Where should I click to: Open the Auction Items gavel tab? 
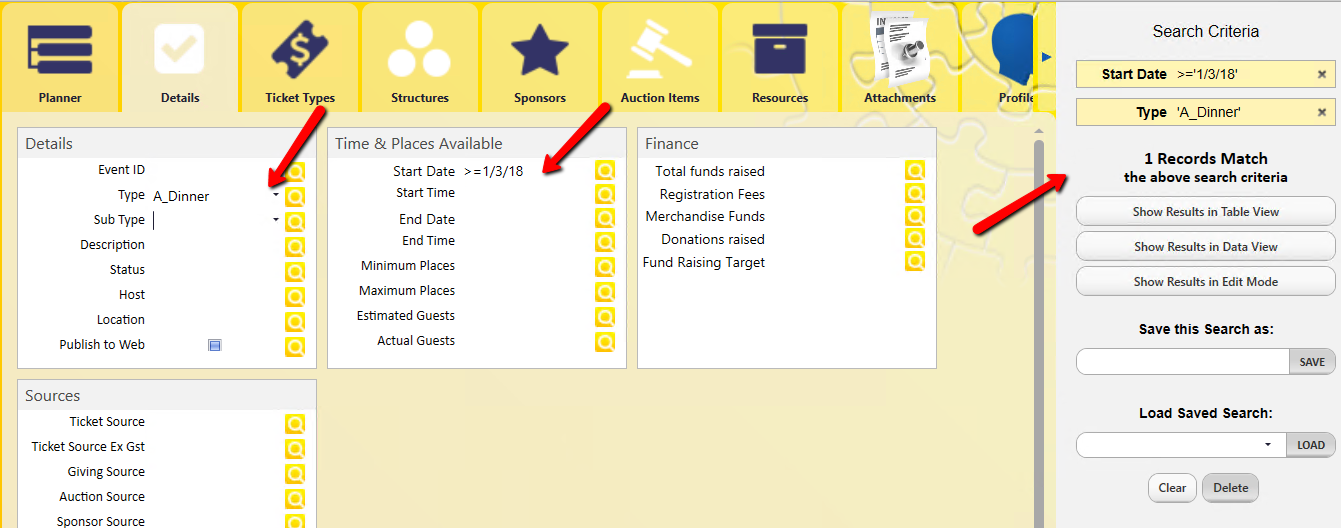tap(659, 58)
